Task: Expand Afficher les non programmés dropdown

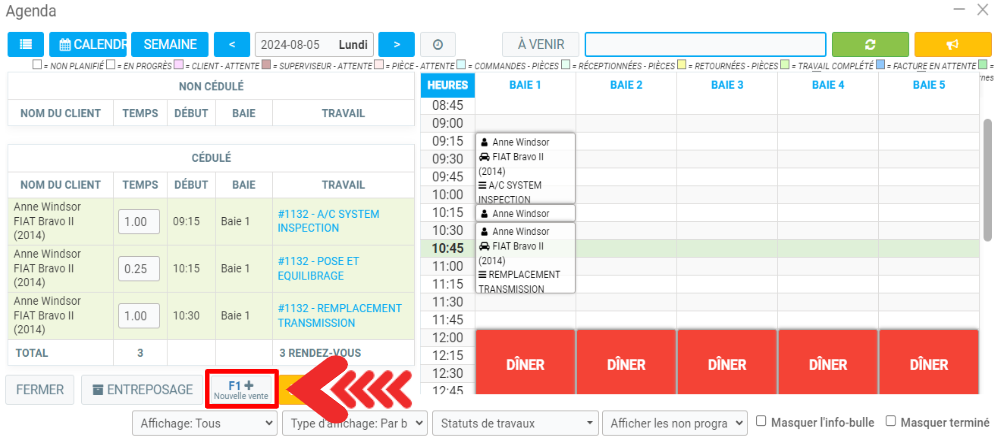Action: tap(675, 423)
